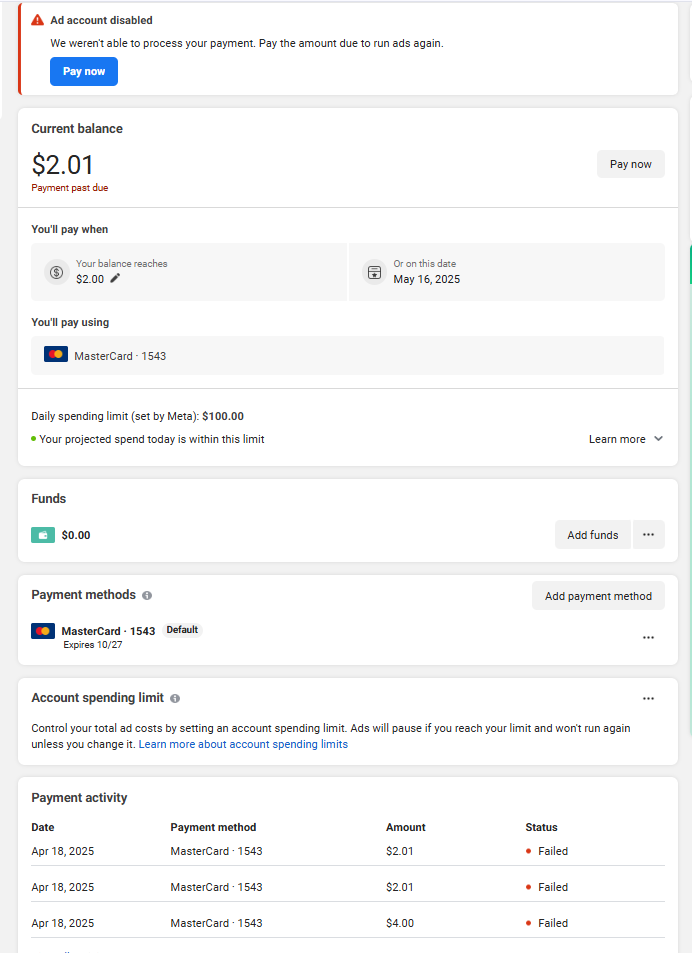Click the $0.00 funds amount
This screenshot has width=692, height=953.
(76, 535)
